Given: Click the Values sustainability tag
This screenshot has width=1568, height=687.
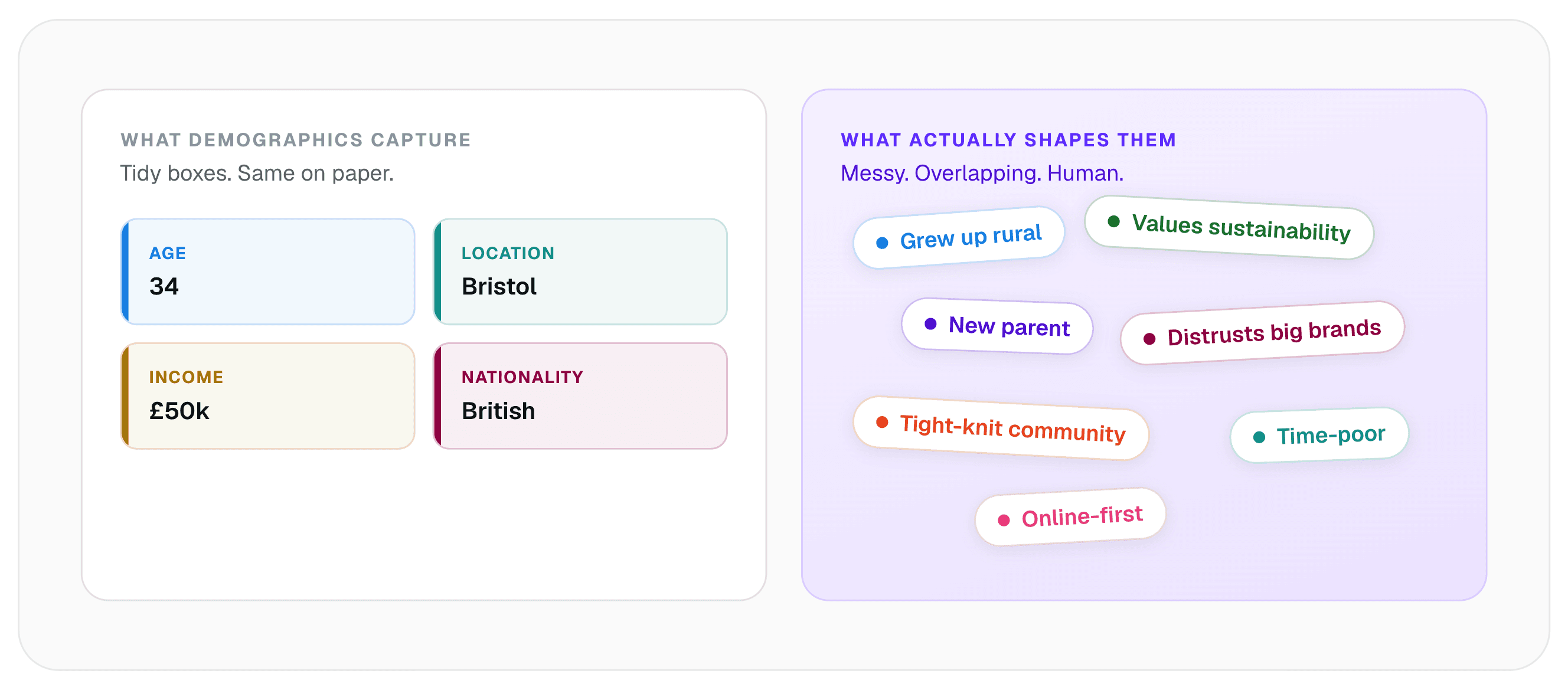Looking at the screenshot, I should click(1229, 227).
